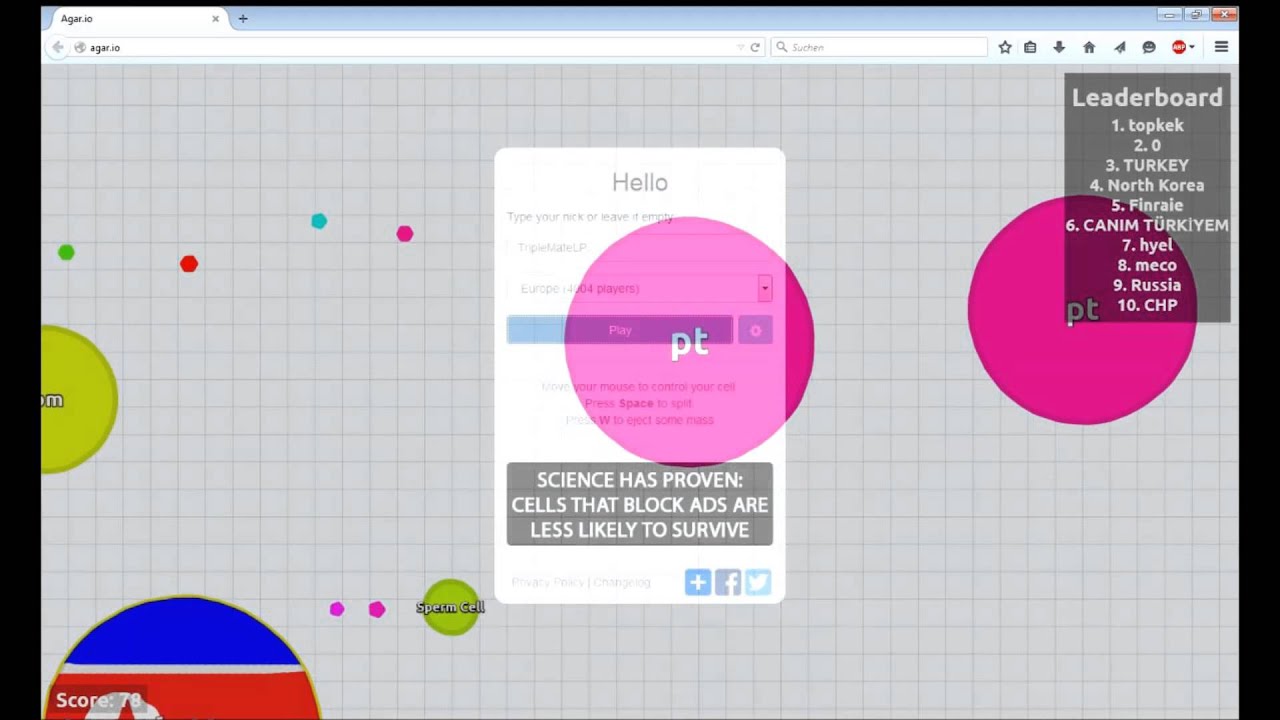
Task: Open the Privacy Policy link
Action: coord(548,582)
